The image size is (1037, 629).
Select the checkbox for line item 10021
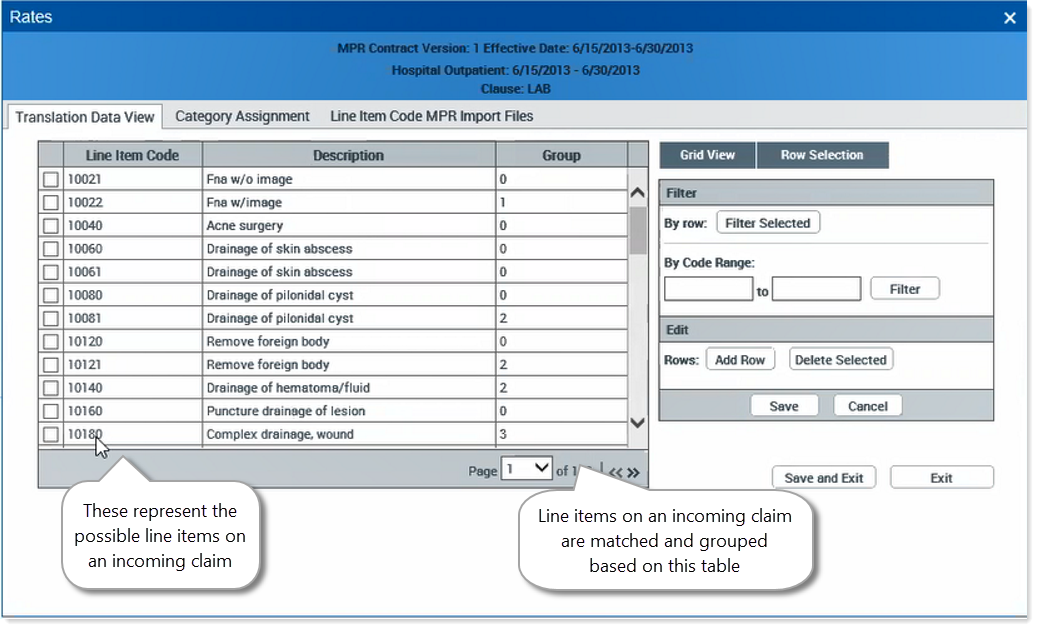click(x=51, y=179)
